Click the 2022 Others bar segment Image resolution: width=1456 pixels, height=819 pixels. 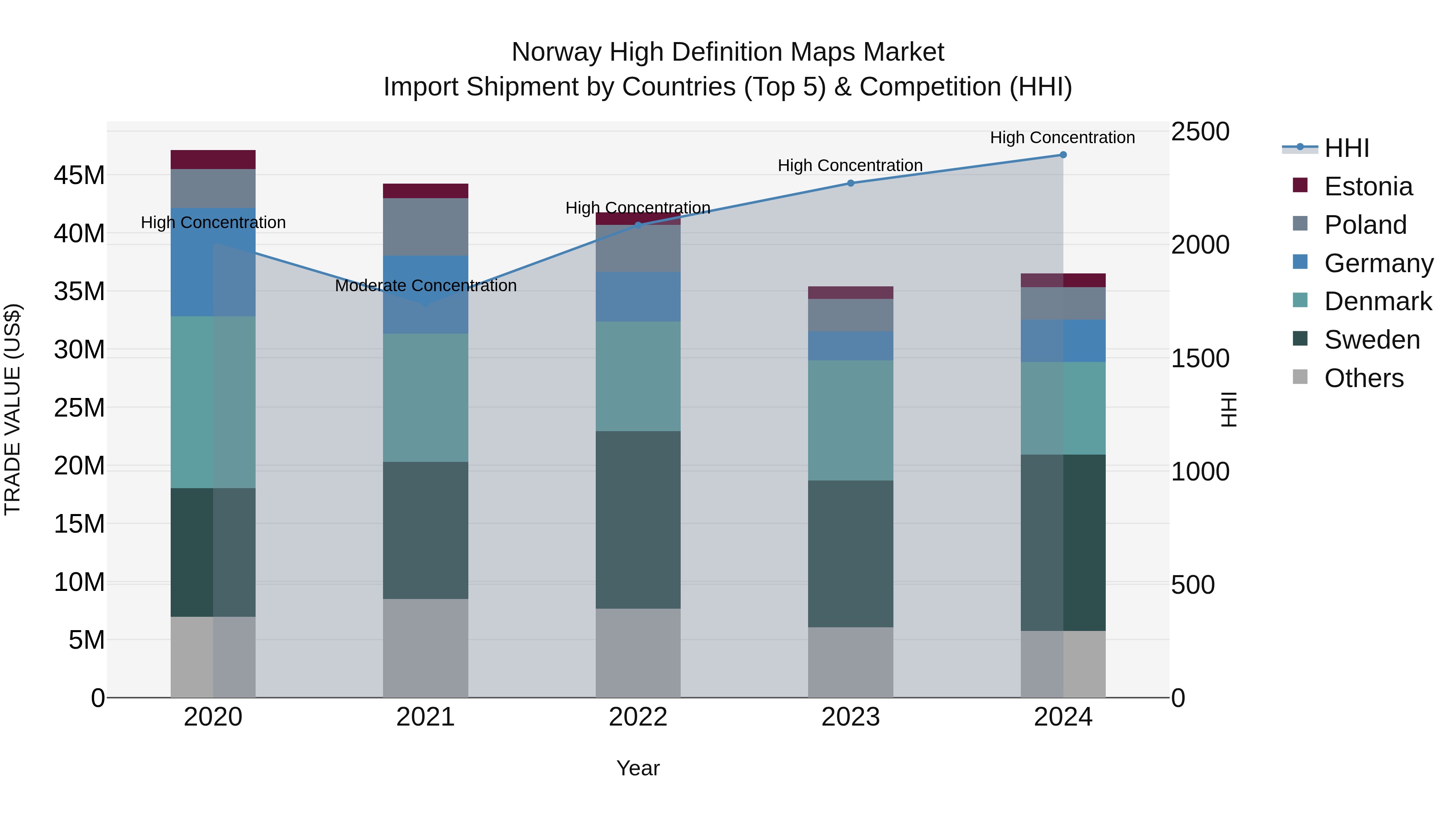(x=638, y=653)
